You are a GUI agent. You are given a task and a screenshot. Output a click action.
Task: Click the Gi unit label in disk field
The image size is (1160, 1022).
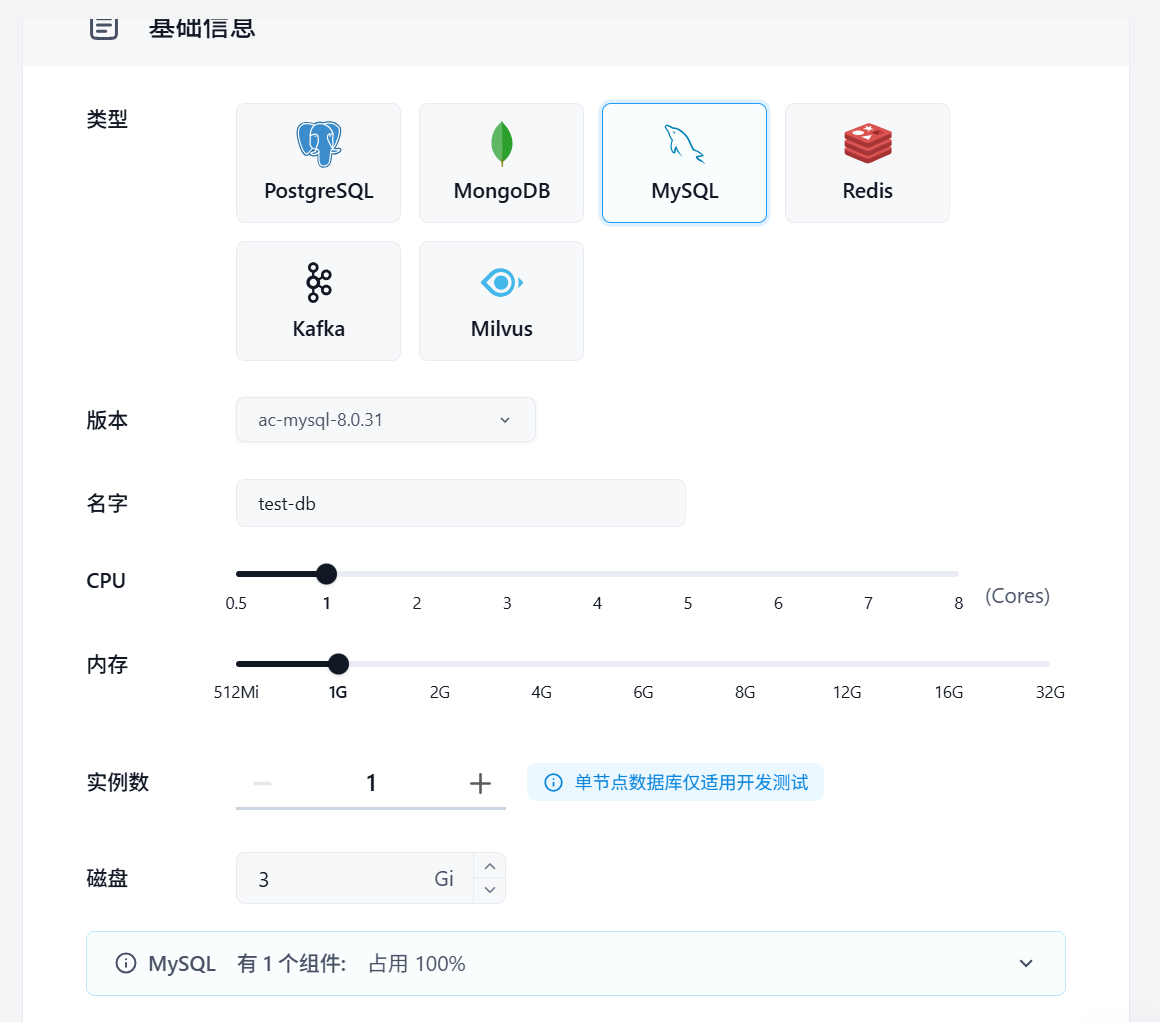pos(444,878)
